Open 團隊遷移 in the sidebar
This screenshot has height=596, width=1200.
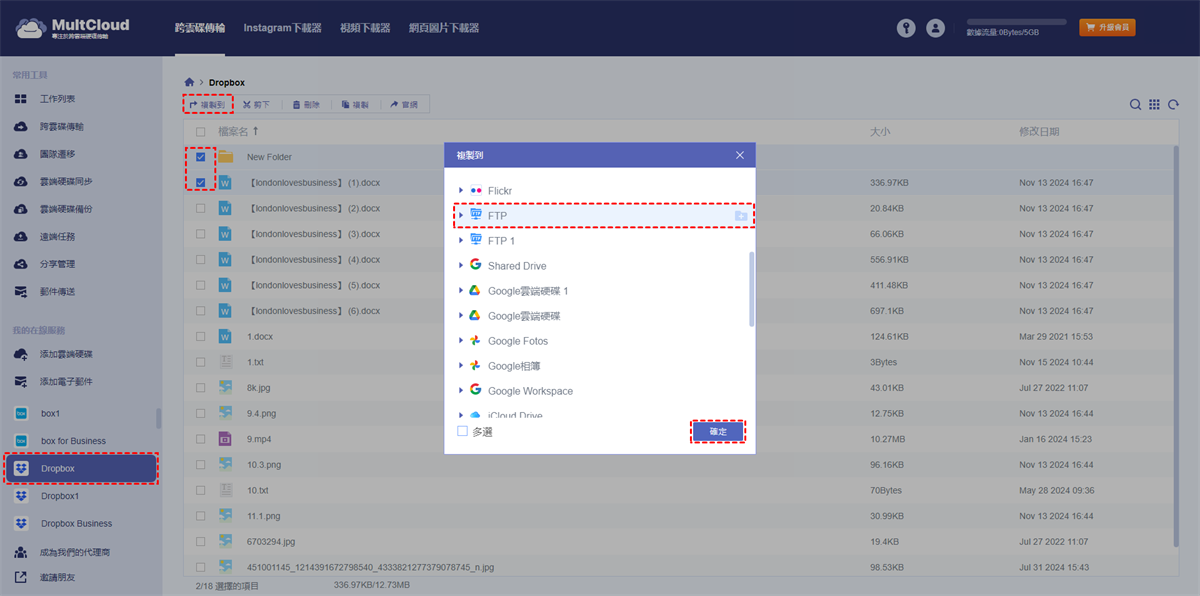(x=57, y=154)
